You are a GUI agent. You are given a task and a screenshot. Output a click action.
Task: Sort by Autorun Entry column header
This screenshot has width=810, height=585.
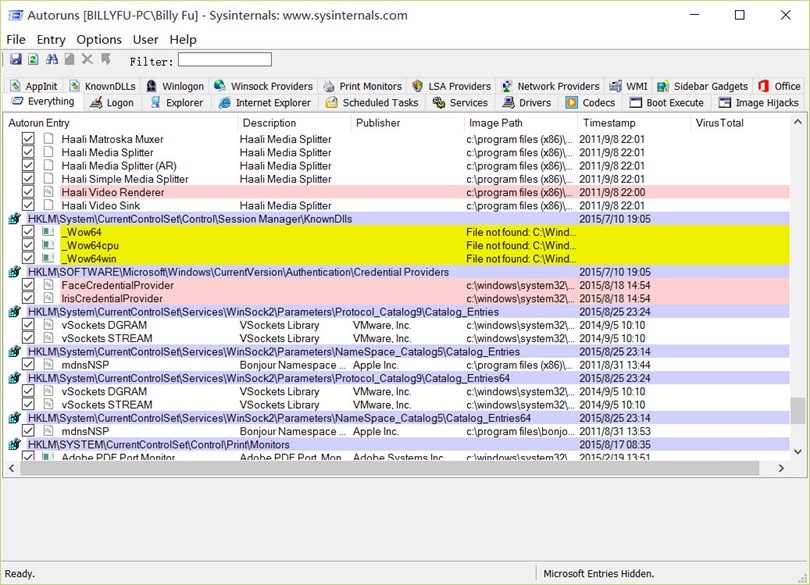pos(122,123)
